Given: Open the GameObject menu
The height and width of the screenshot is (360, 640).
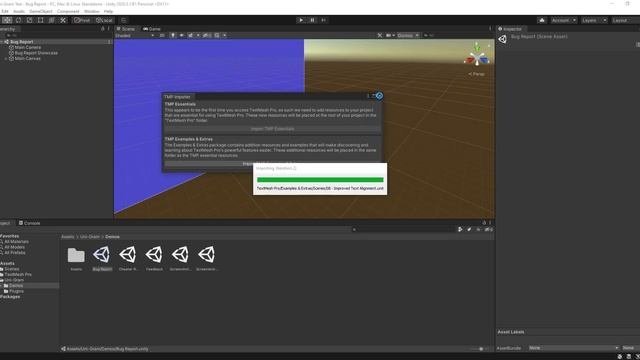Looking at the screenshot, I should point(41,11).
